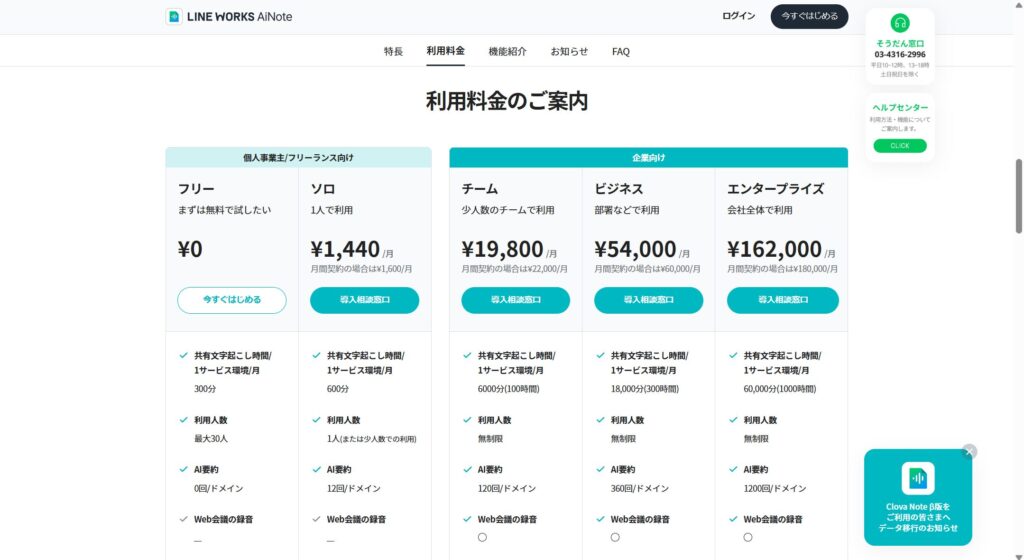Click checkmark beside ビジネス plan Web会議の録音
Screen dimensions: 1024x560
[x=600, y=520]
